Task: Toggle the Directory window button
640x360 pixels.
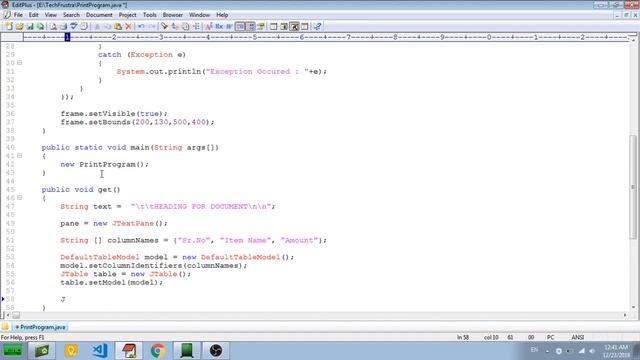Action: coord(284,27)
